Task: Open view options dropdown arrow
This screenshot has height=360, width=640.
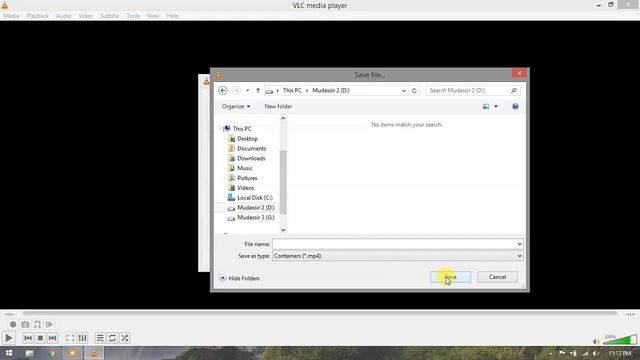Action: [496, 107]
